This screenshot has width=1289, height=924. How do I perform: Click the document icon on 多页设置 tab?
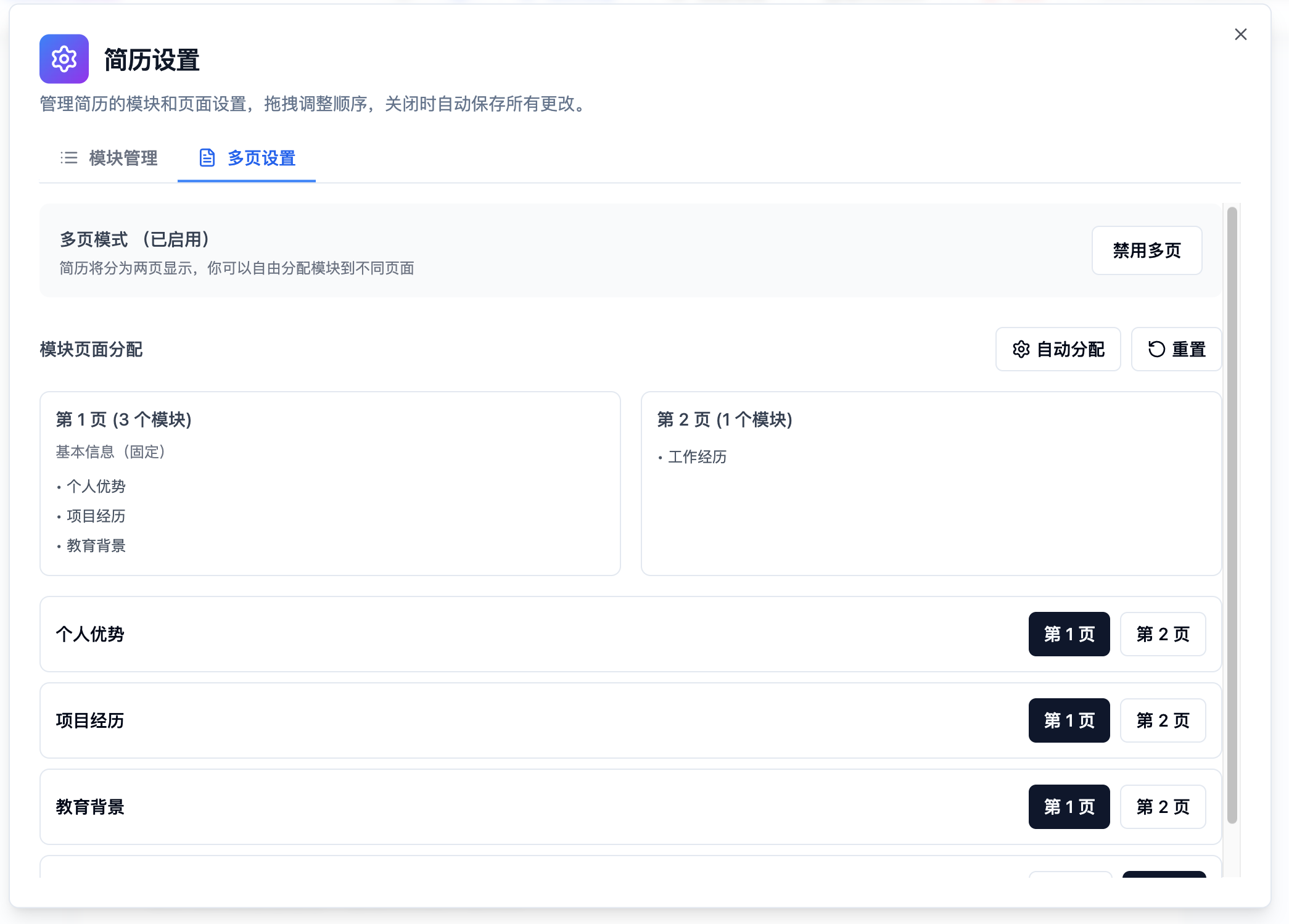[207, 158]
